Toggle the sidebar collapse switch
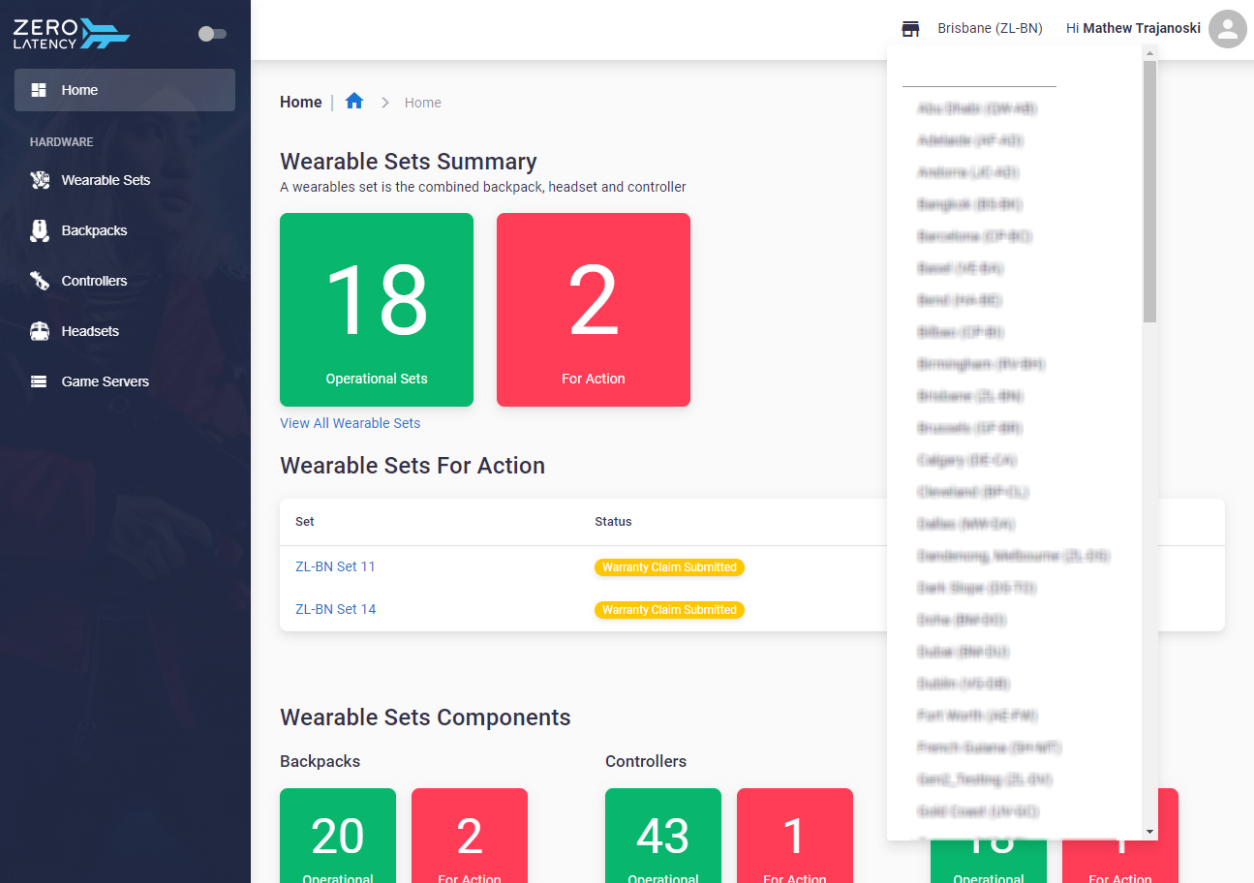 (212, 34)
